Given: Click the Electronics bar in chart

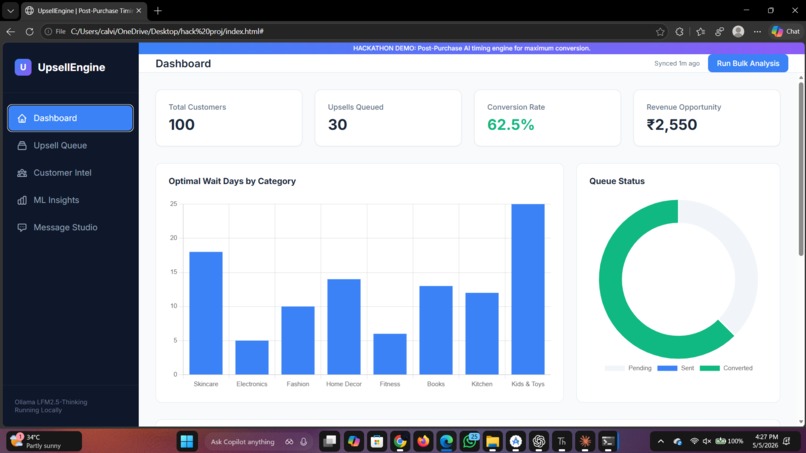Looking at the screenshot, I should [252, 357].
